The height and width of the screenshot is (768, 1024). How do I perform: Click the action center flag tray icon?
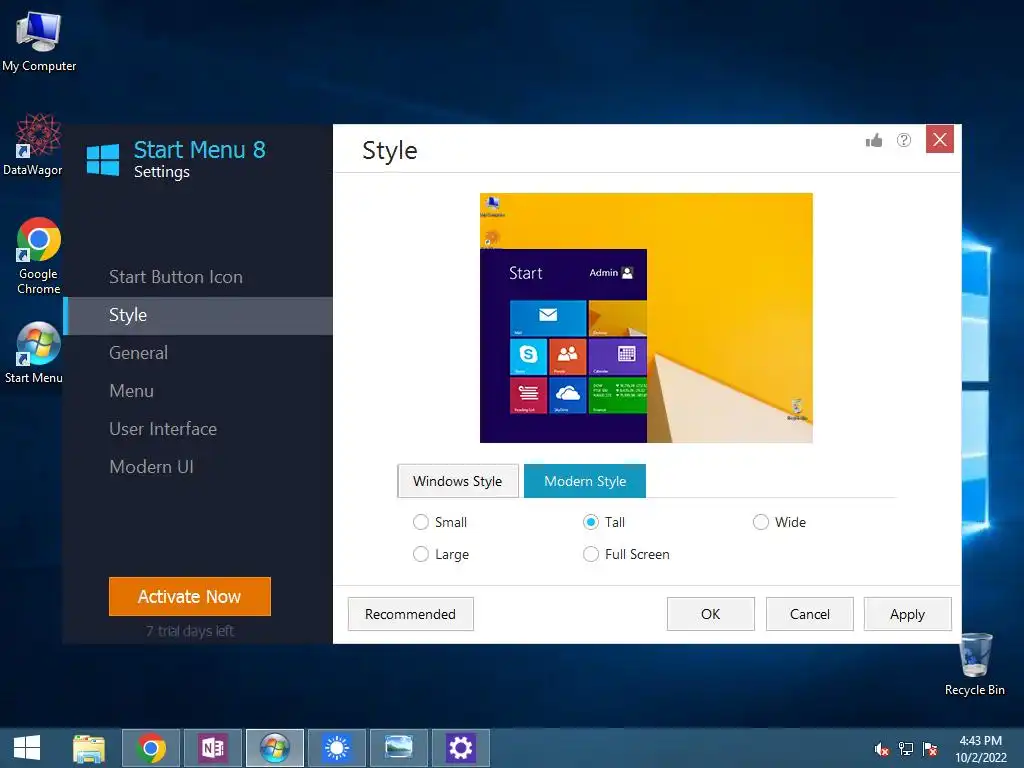click(x=930, y=749)
